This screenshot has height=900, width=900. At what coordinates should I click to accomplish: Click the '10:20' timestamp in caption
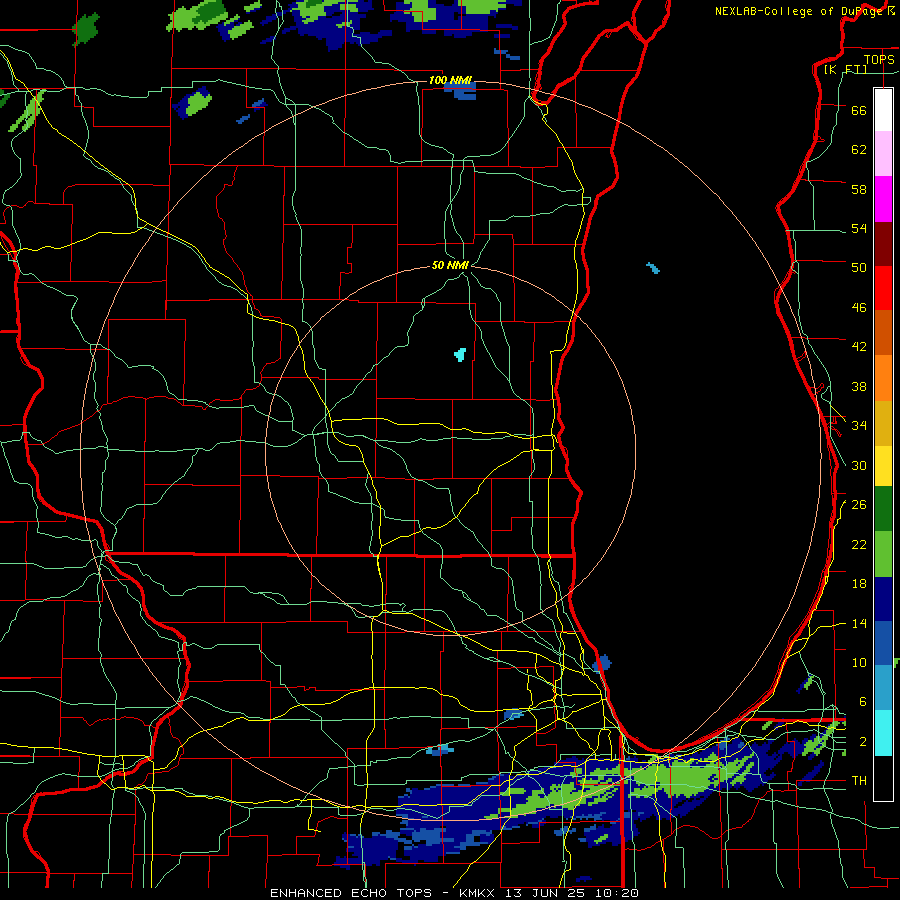click(x=617, y=893)
